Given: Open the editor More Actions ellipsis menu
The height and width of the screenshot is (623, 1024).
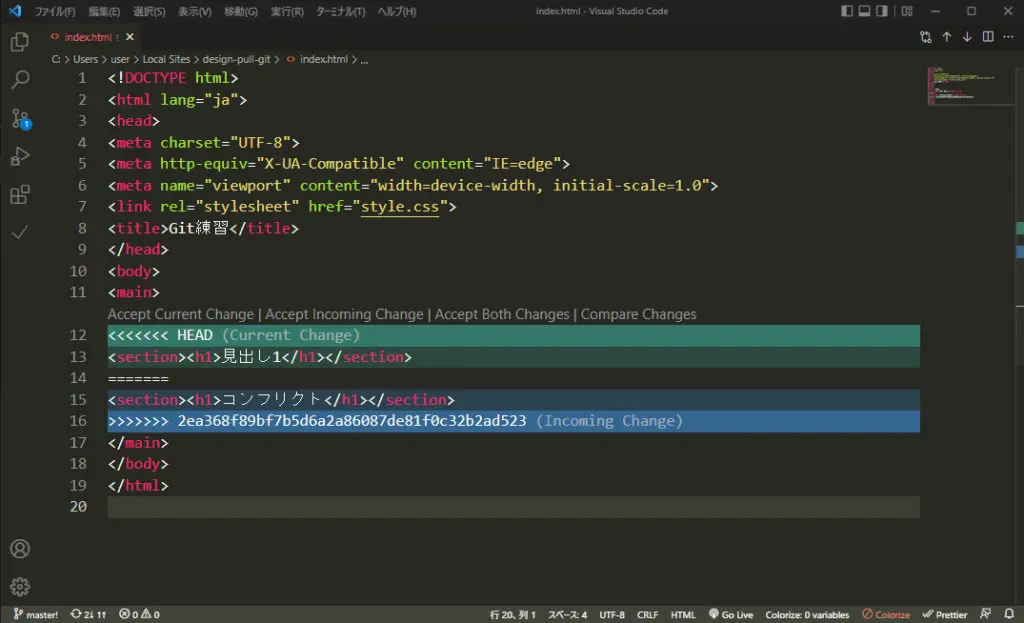Looking at the screenshot, I should click(x=1008, y=37).
